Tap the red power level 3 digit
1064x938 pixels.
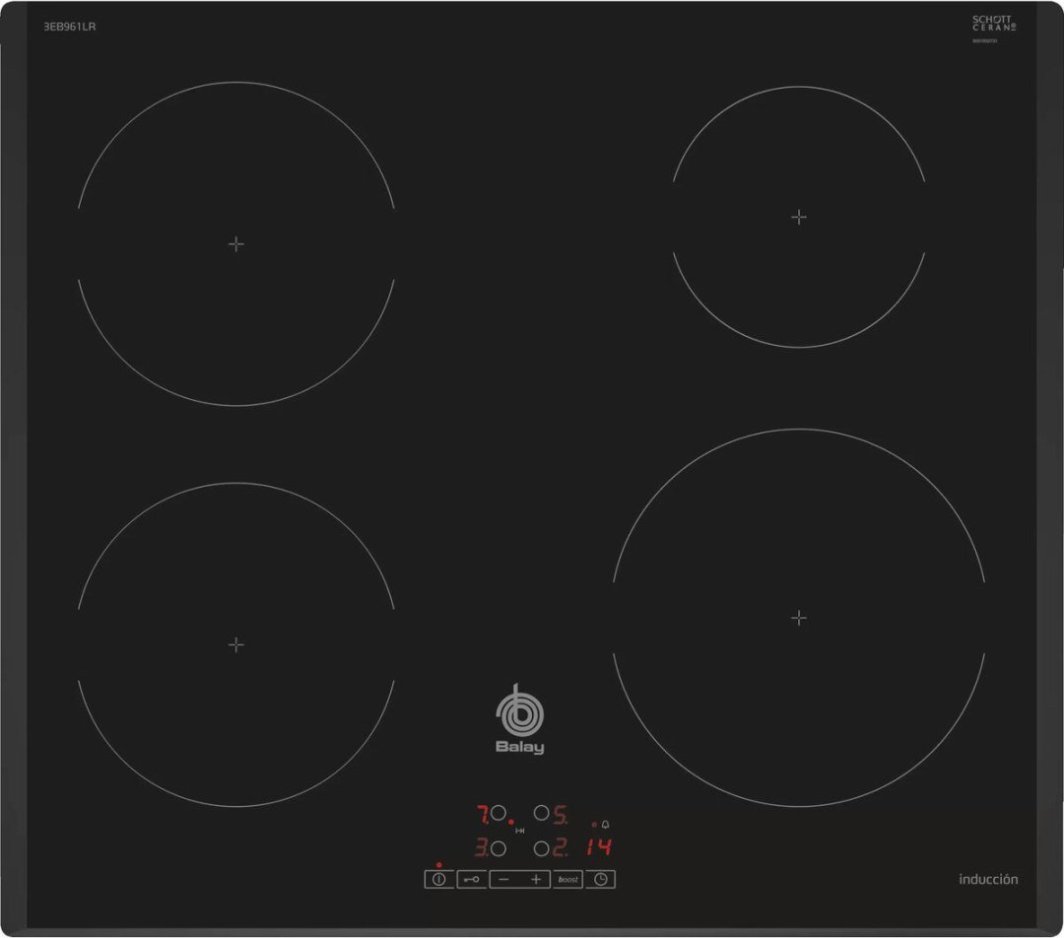pos(481,847)
